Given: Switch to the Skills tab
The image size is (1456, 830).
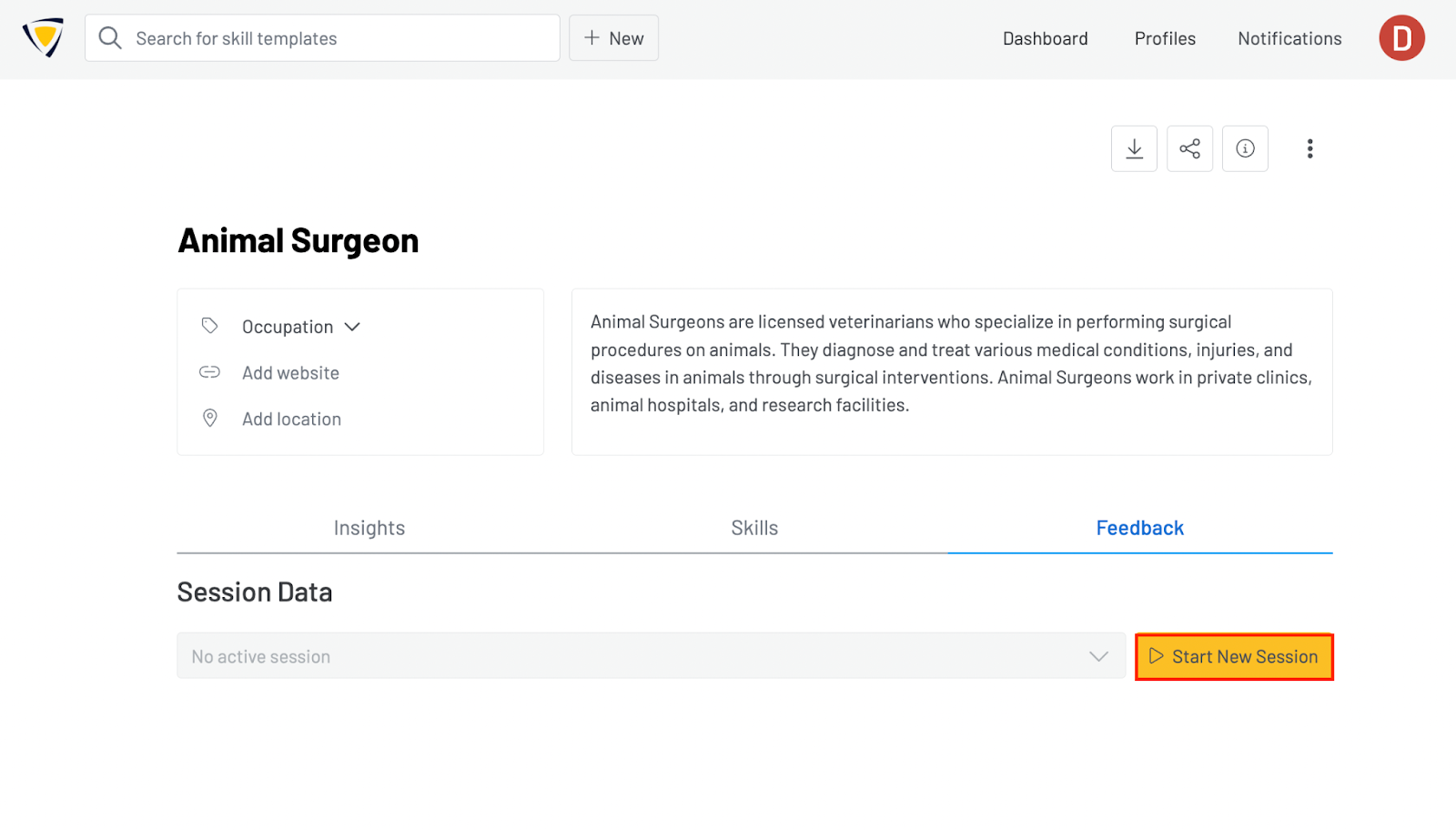Looking at the screenshot, I should pos(754,528).
